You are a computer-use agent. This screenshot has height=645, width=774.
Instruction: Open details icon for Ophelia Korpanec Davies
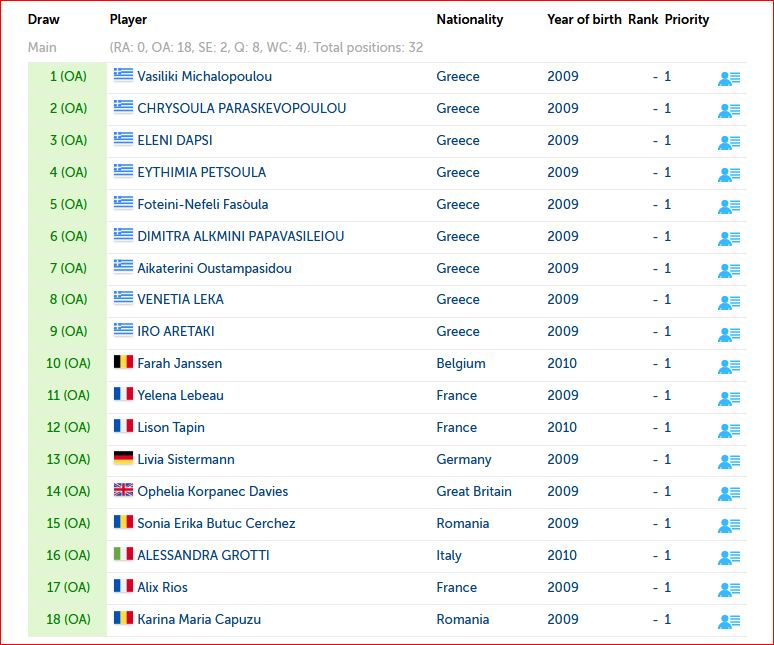[728, 493]
